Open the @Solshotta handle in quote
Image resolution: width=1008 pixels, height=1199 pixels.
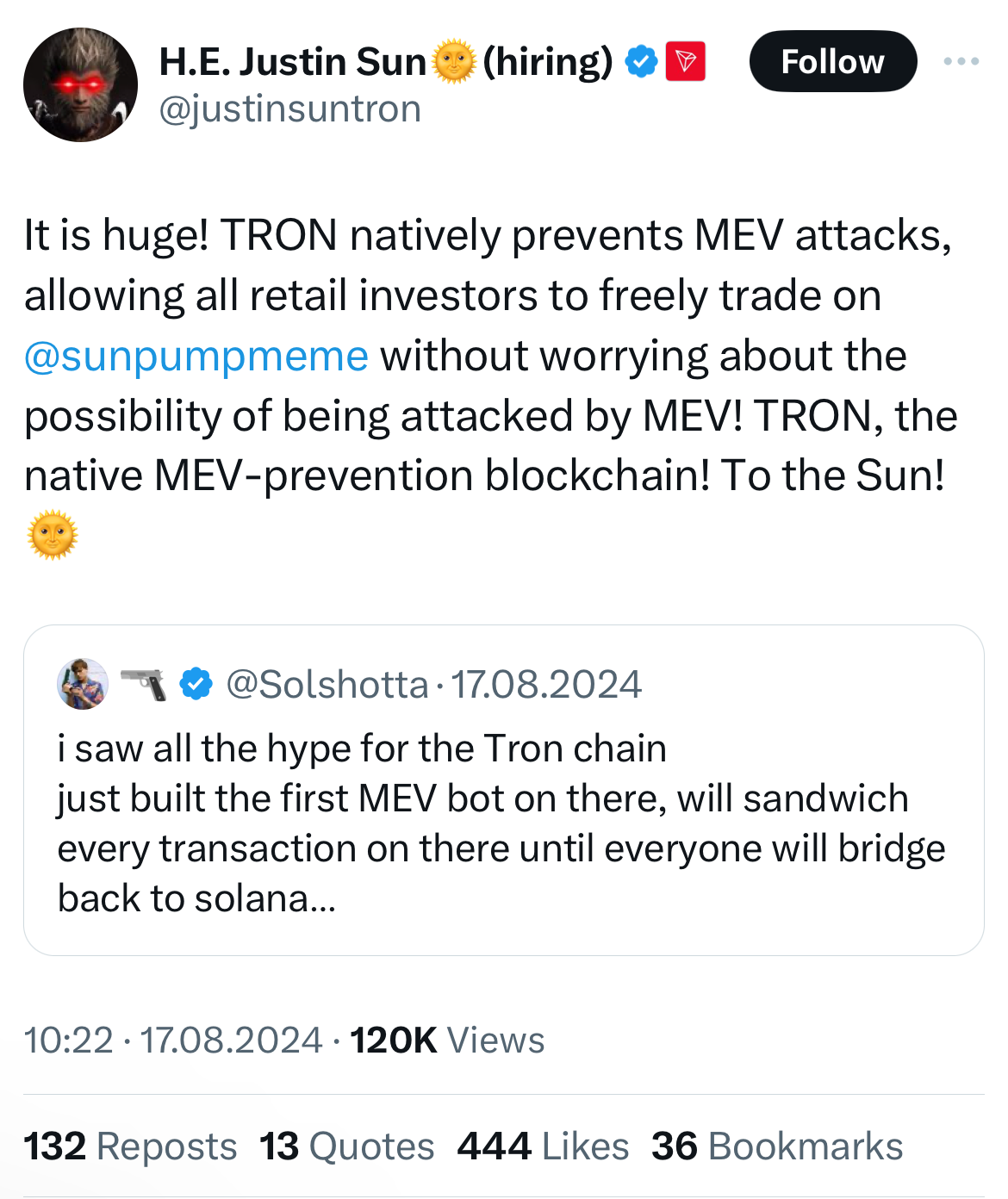[327, 685]
